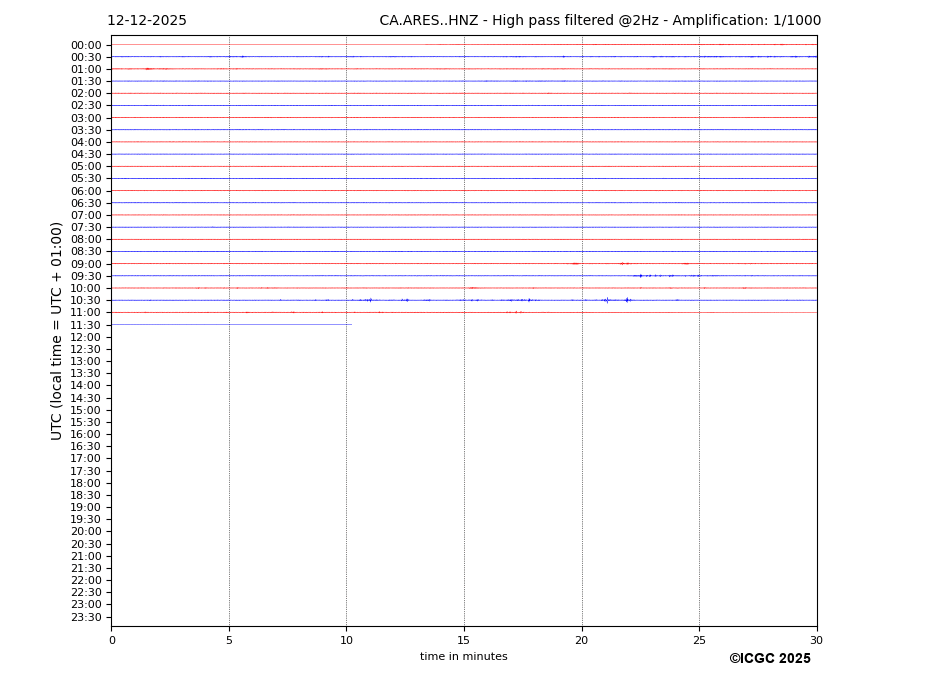Select the 09:00 row time label
This screenshot has width=927, height=696.
pos(86,264)
